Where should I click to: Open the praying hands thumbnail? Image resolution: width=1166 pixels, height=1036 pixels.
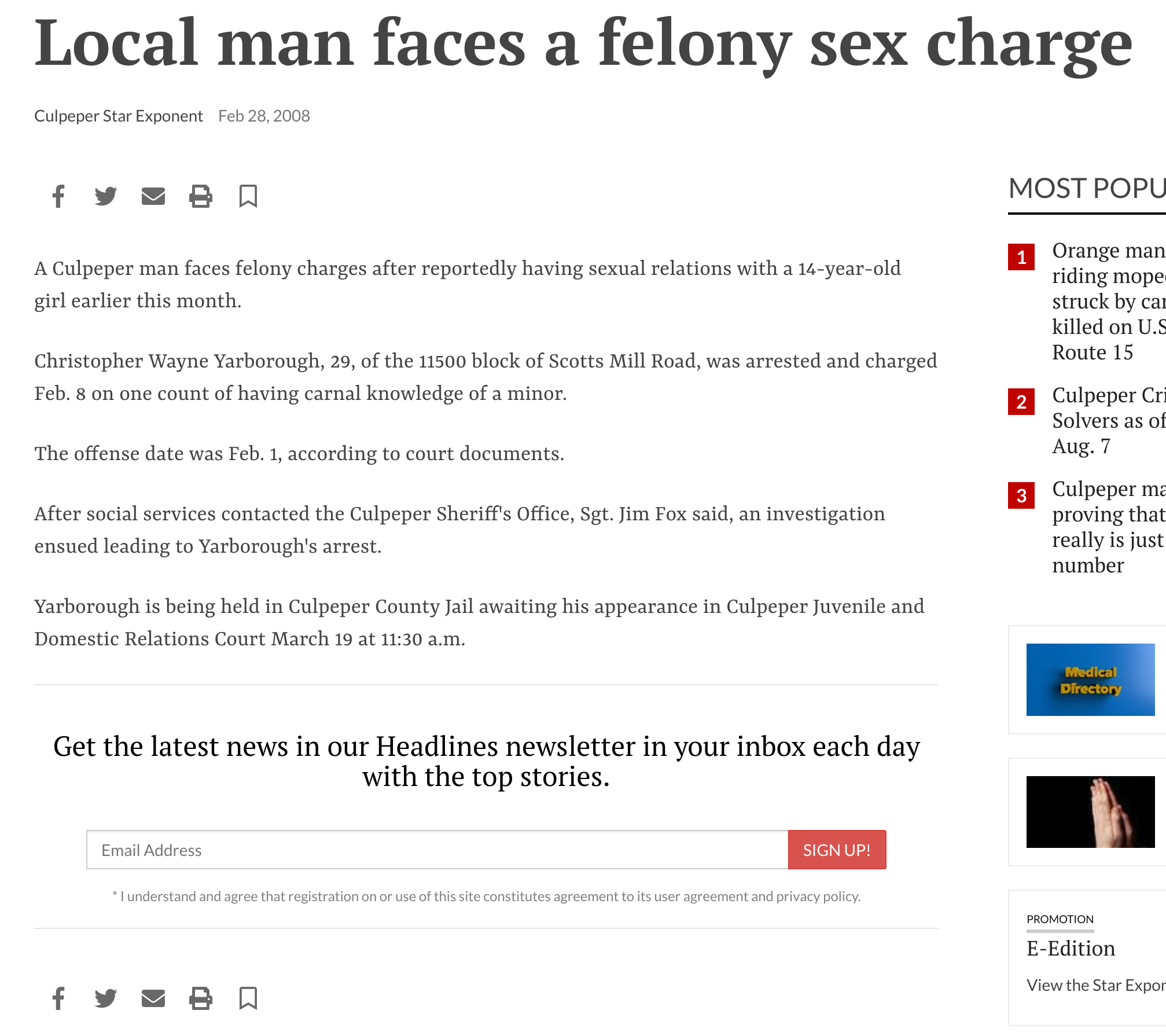coord(1090,812)
